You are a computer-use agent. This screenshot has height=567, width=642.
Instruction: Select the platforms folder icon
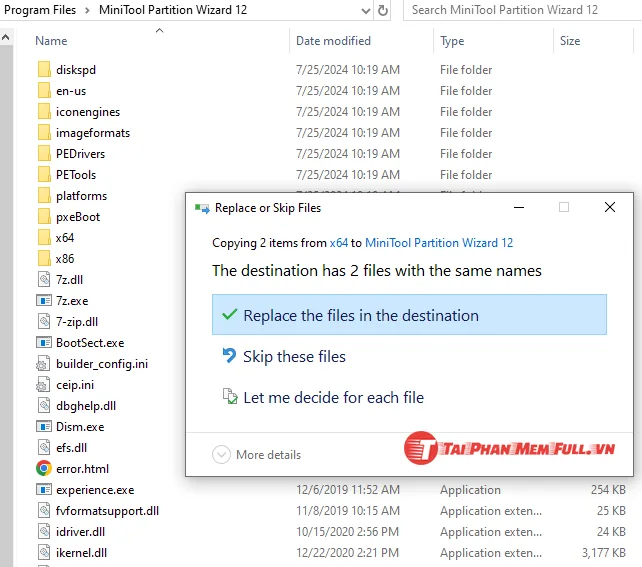pos(44,196)
